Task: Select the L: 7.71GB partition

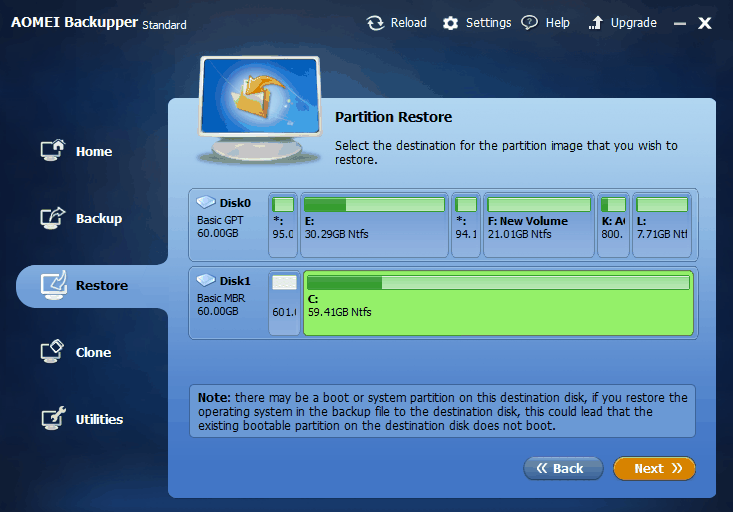Action: coord(662,225)
